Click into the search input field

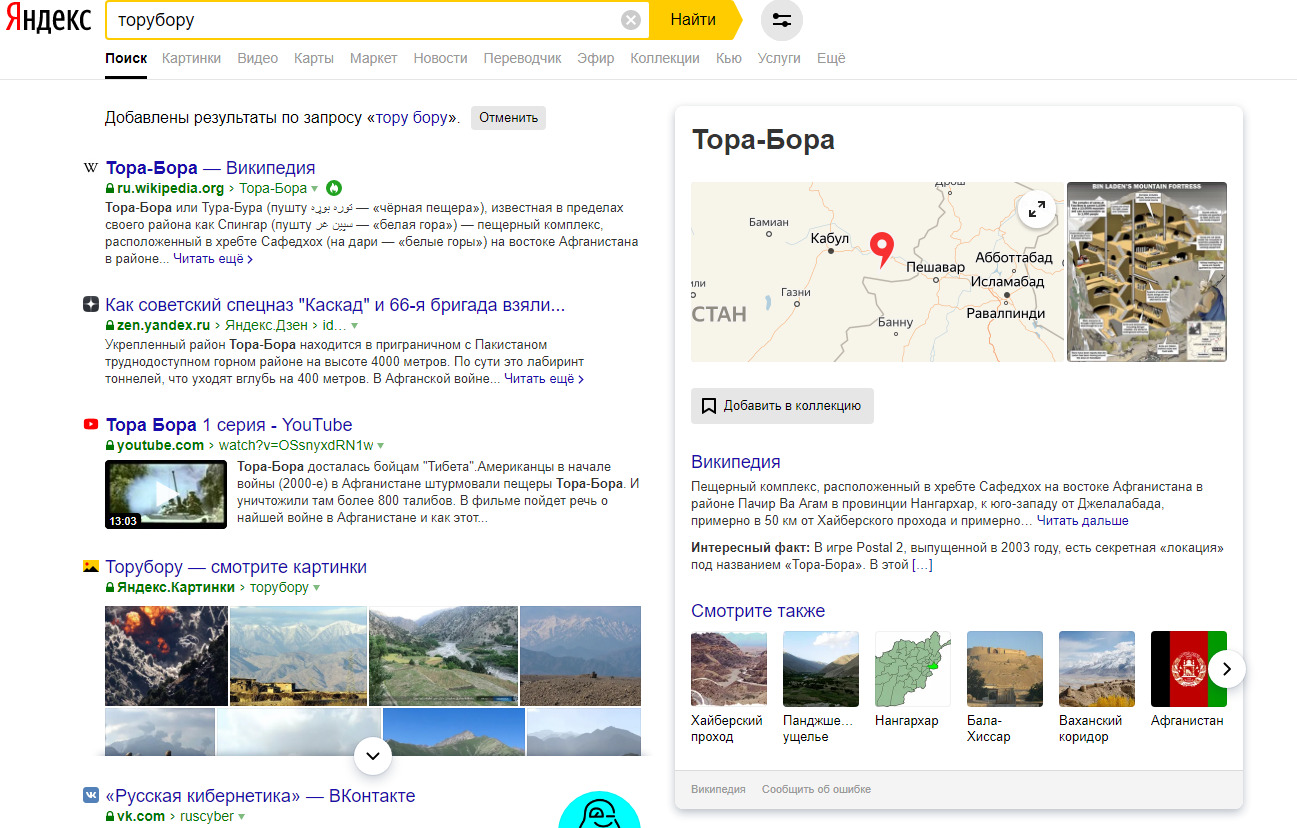360,20
